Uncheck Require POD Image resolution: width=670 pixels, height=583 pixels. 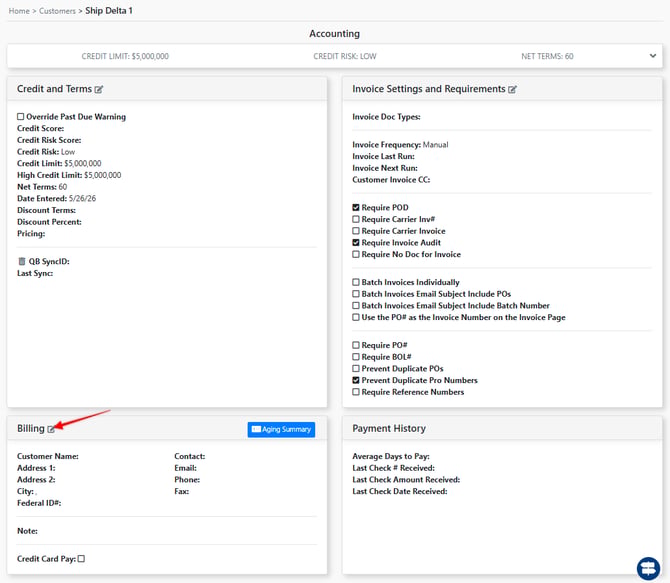click(x=356, y=207)
